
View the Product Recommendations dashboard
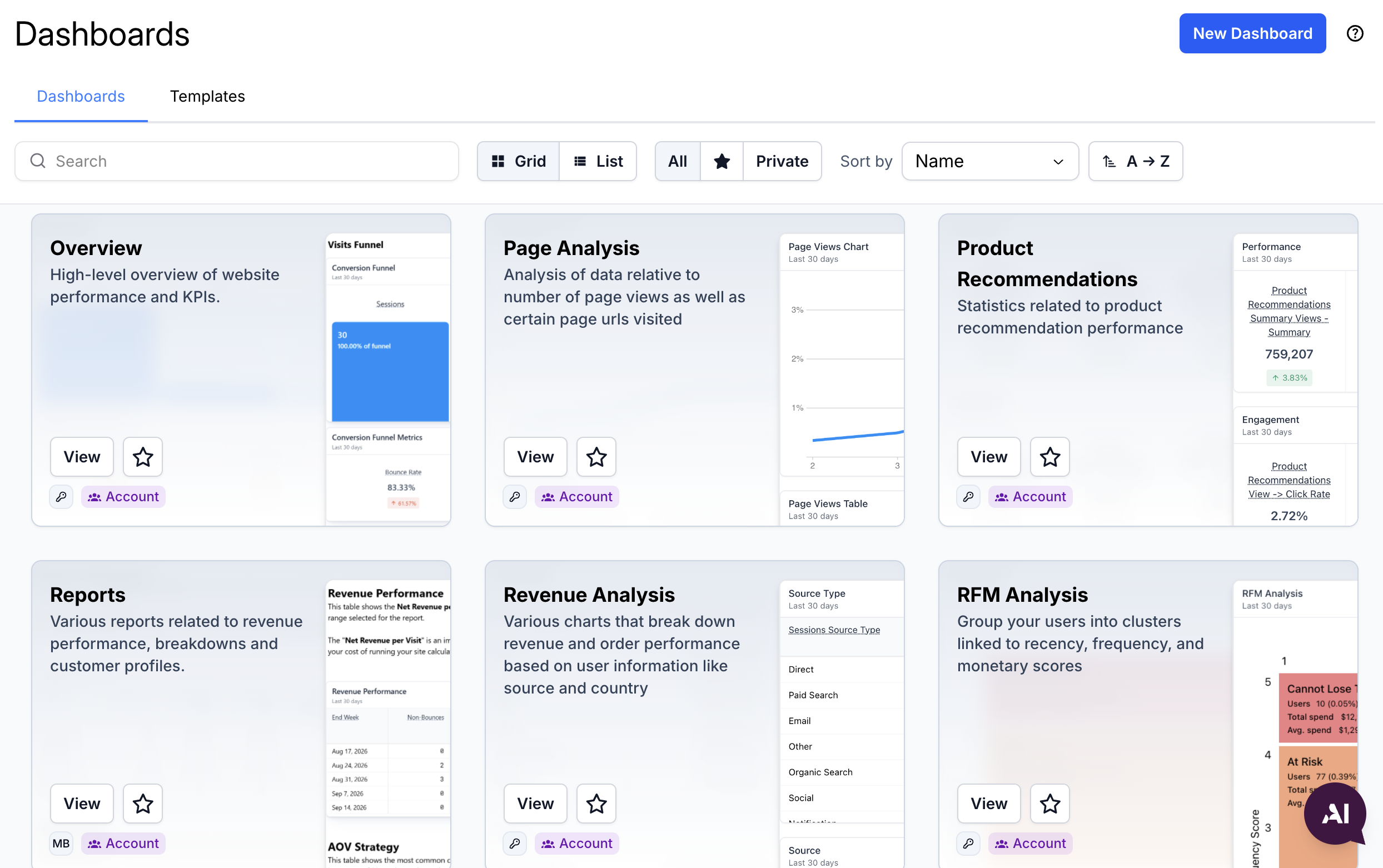pyautogui.click(x=989, y=457)
